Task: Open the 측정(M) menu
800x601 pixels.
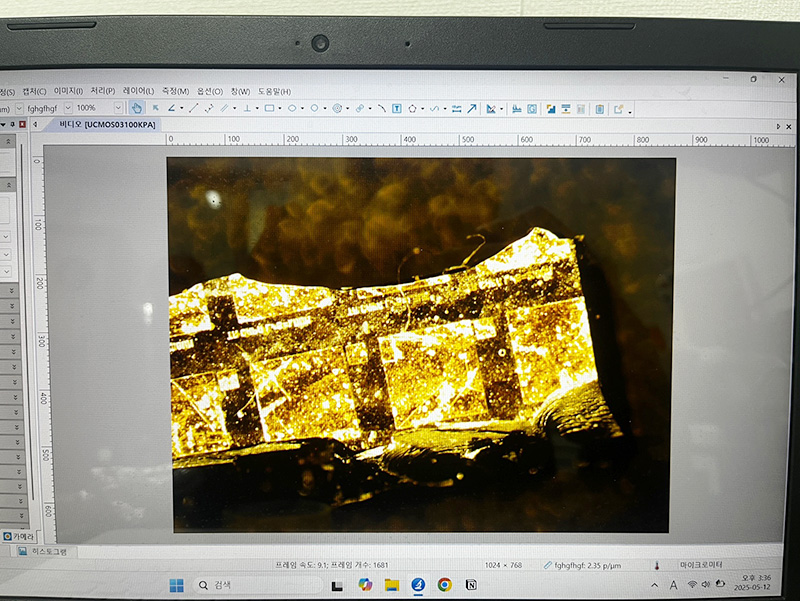Action: pyautogui.click(x=174, y=91)
